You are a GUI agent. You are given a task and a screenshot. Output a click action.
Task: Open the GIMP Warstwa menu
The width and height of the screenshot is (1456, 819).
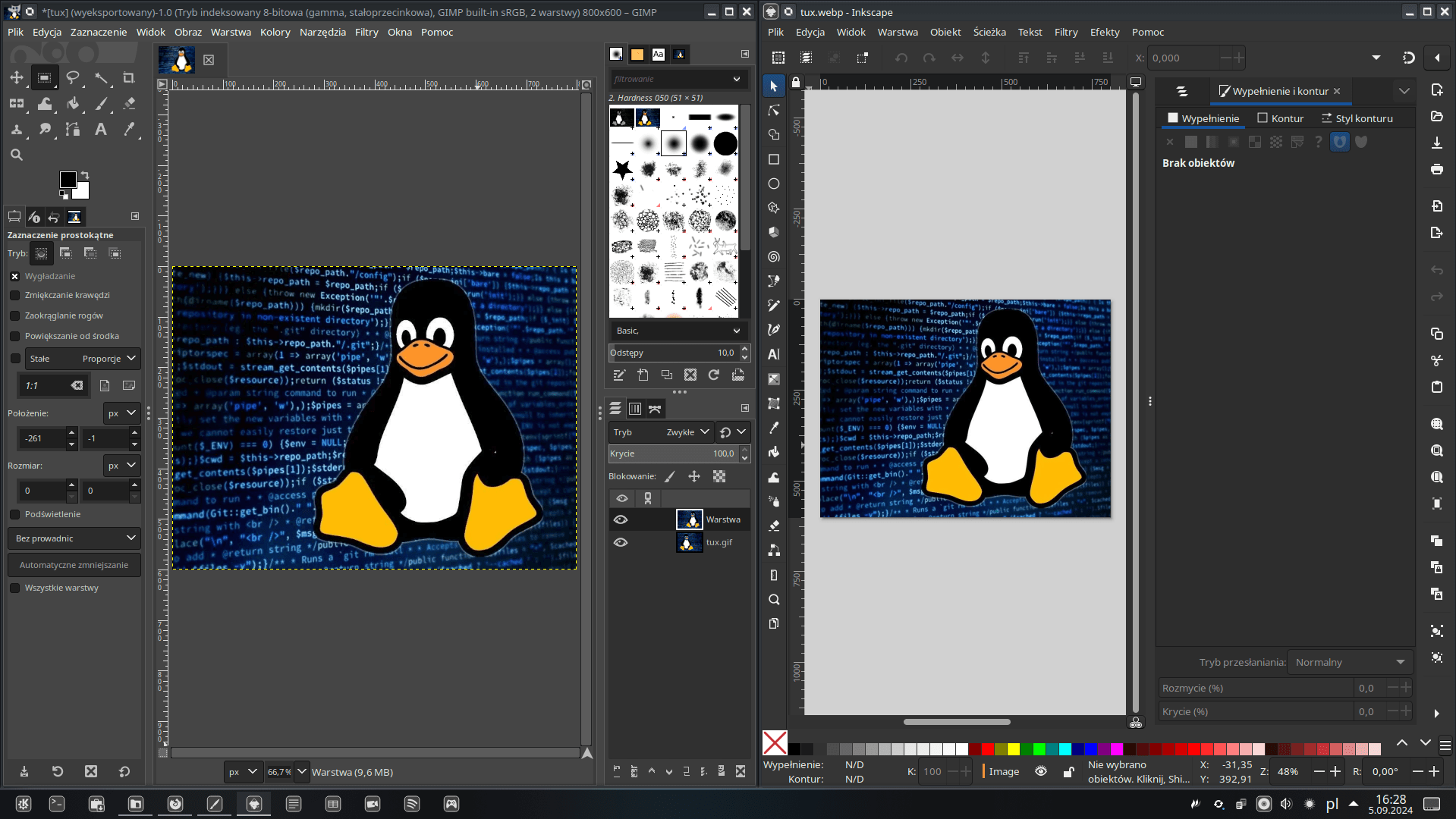(231, 32)
